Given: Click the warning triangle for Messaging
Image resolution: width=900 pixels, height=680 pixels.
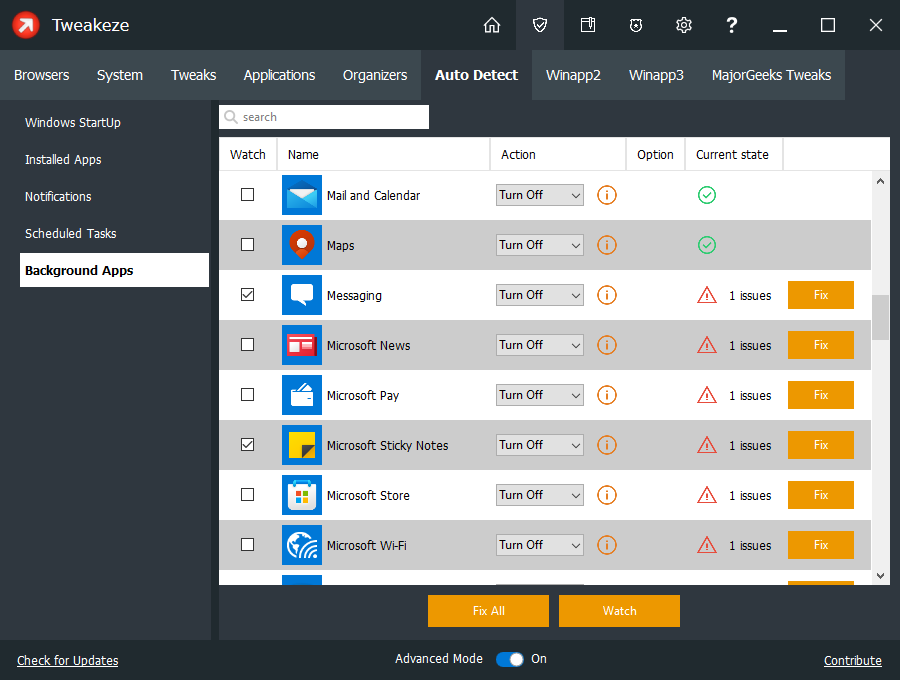Looking at the screenshot, I should pyautogui.click(x=707, y=295).
